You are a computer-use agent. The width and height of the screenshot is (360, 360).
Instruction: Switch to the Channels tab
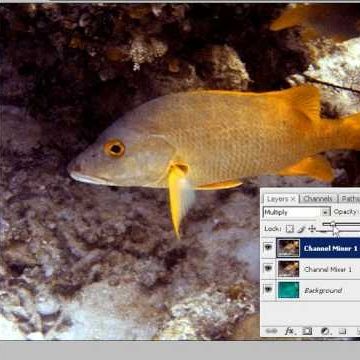[318, 199]
